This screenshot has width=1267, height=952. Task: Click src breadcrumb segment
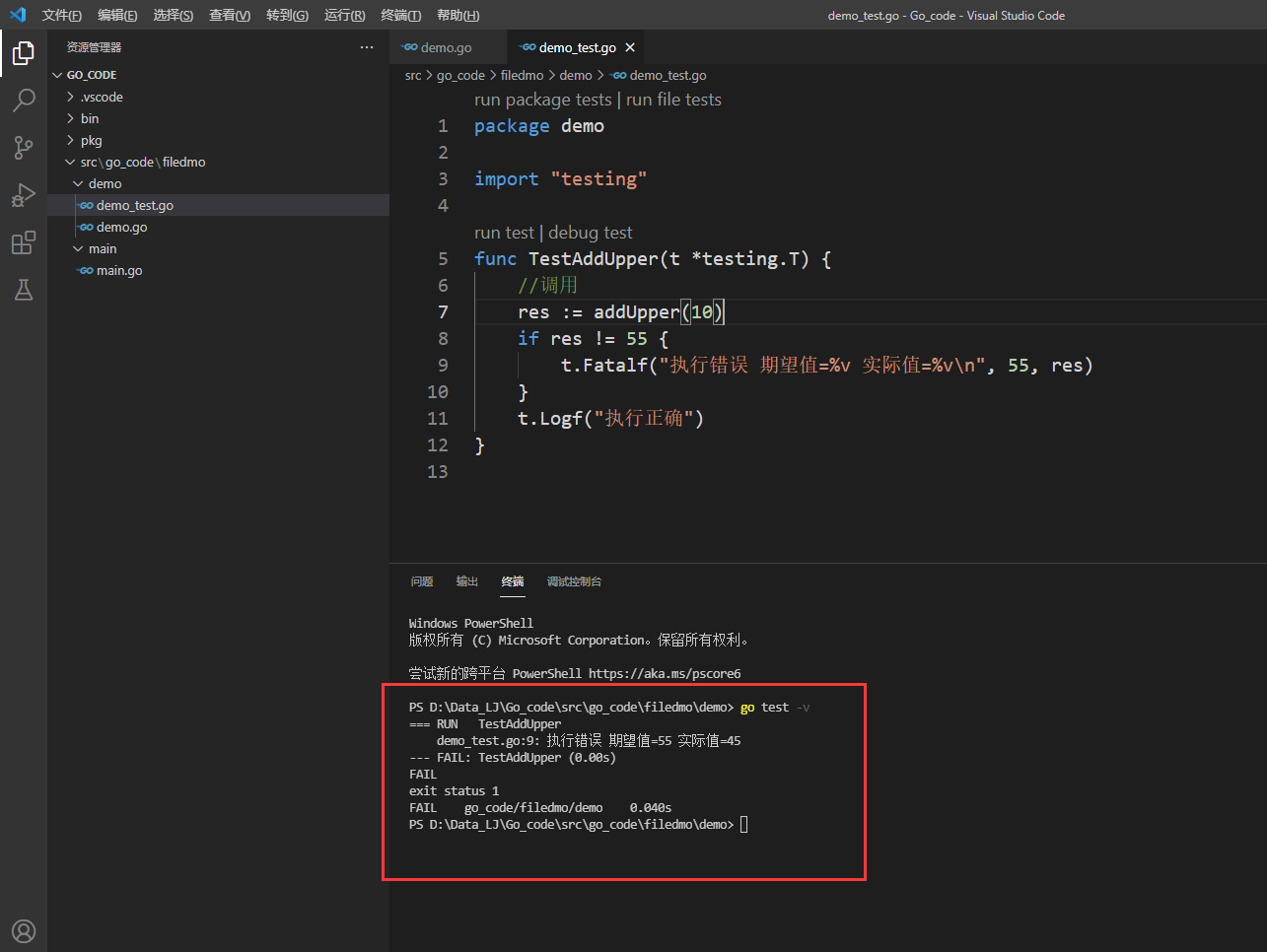tap(413, 75)
